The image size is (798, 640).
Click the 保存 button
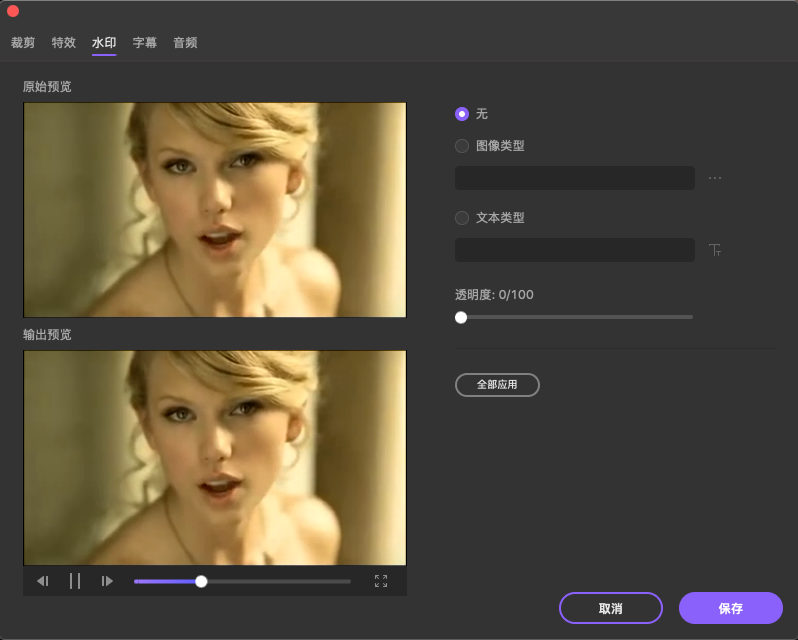tap(730, 608)
